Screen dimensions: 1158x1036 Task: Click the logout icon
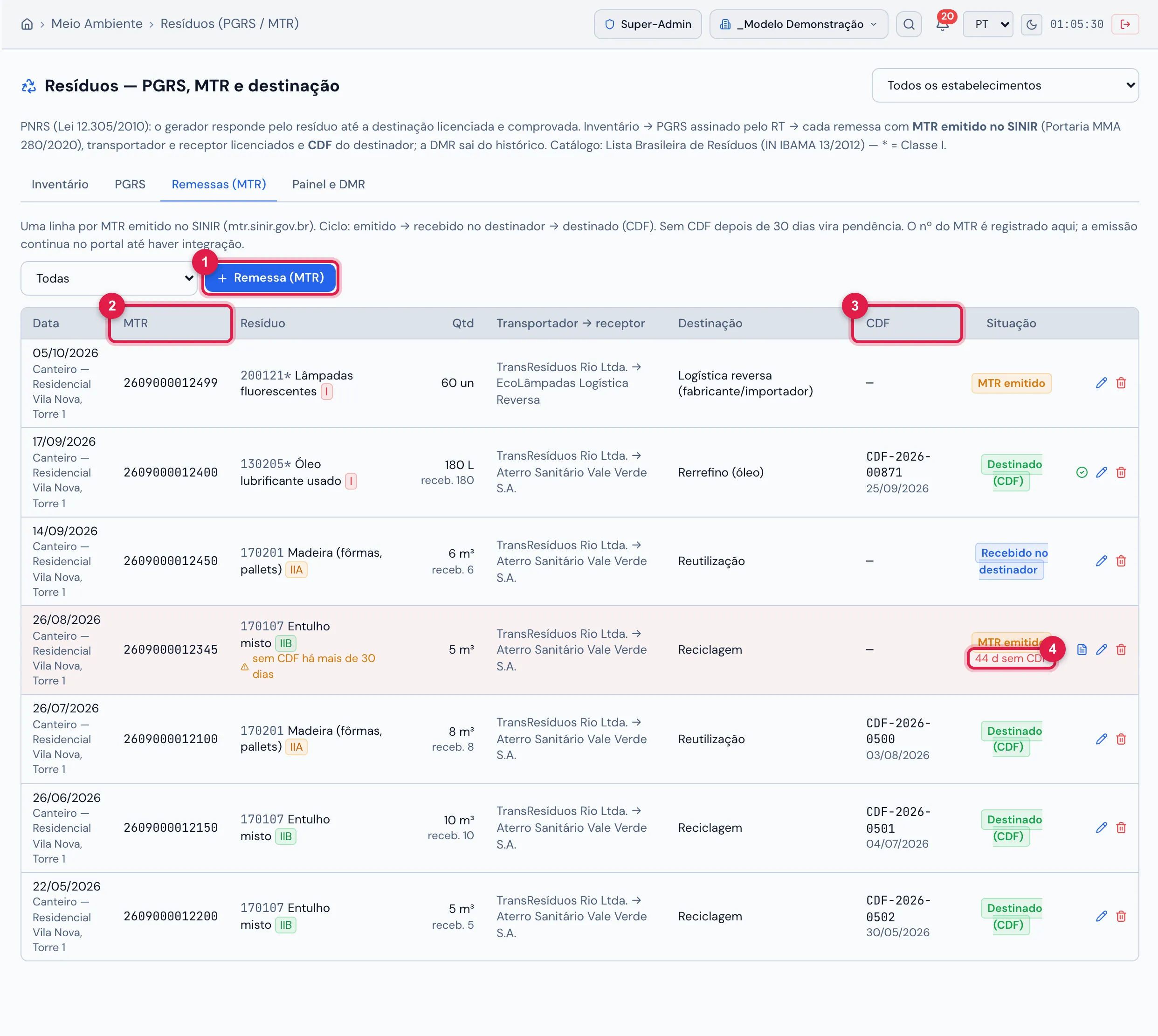coord(1125,24)
